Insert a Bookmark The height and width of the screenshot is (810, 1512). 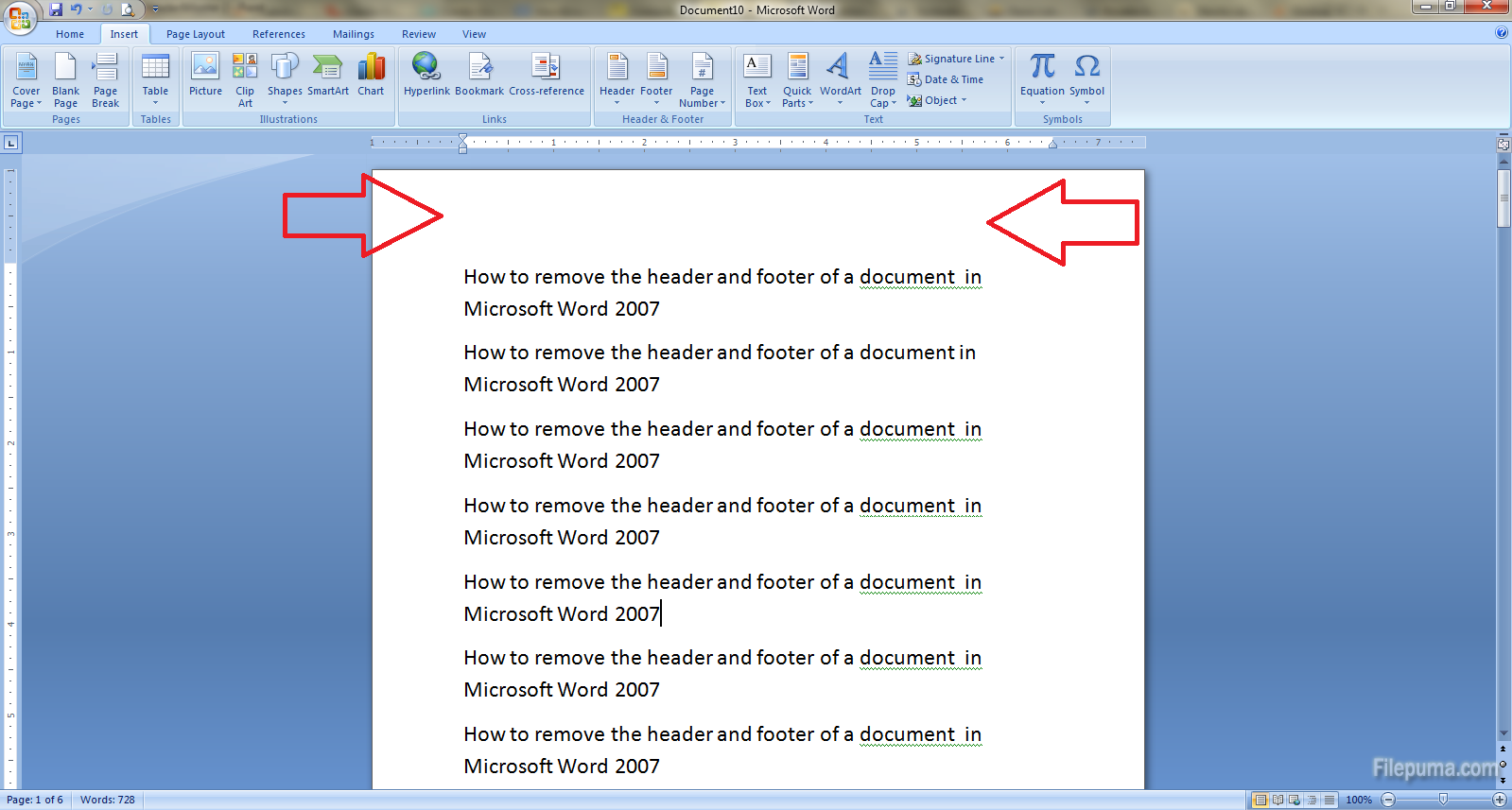(479, 76)
